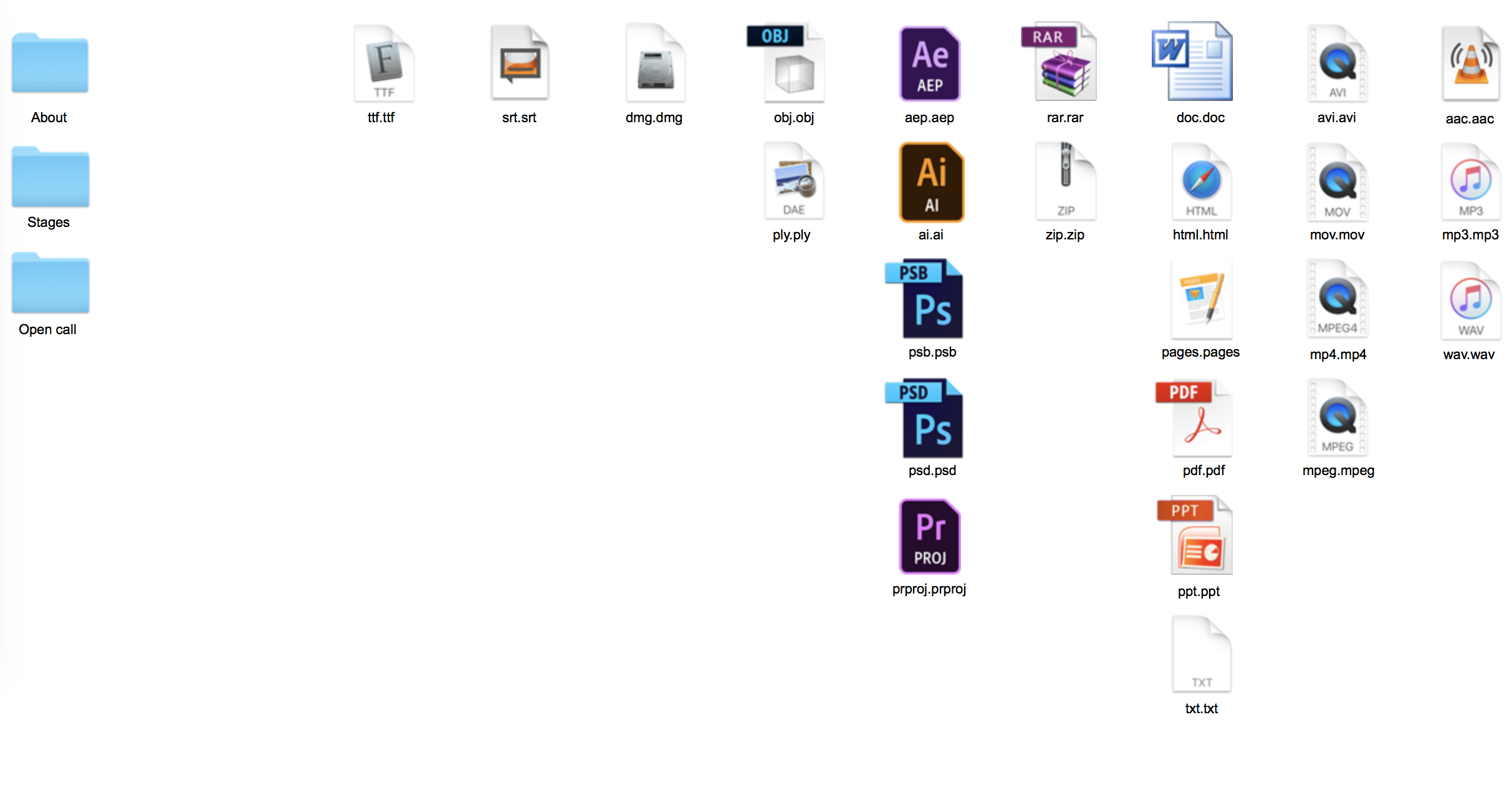Click the 'pdf.pdf' file name
The height and width of the screenshot is (803, 1512).
[x=1203, y=470]
